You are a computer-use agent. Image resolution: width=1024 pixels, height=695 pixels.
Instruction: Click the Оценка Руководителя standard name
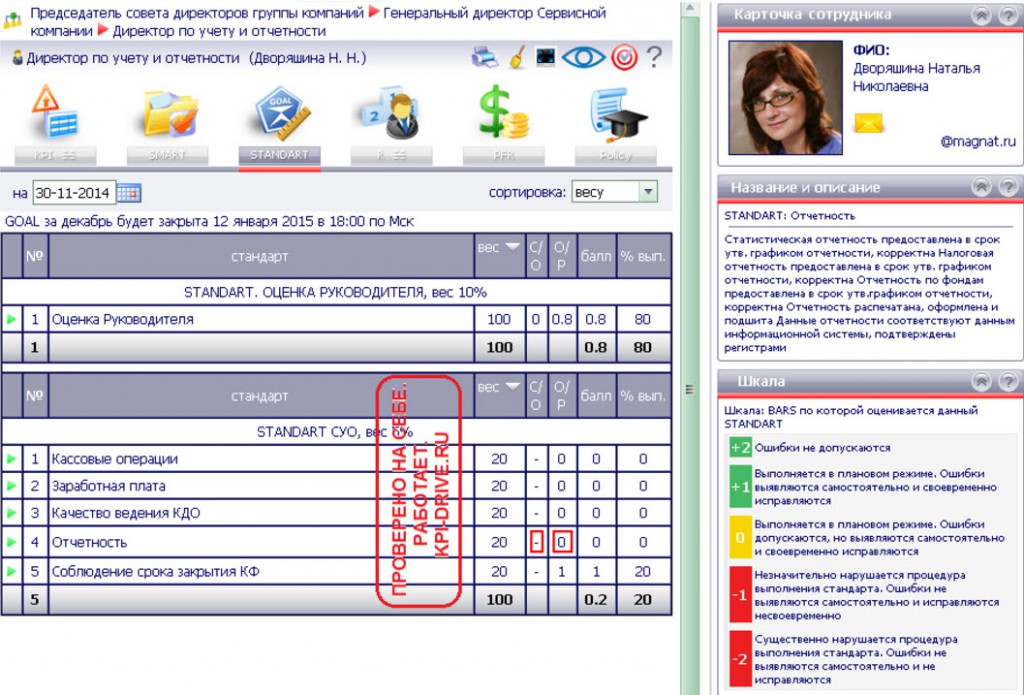[x=123, y=319]
